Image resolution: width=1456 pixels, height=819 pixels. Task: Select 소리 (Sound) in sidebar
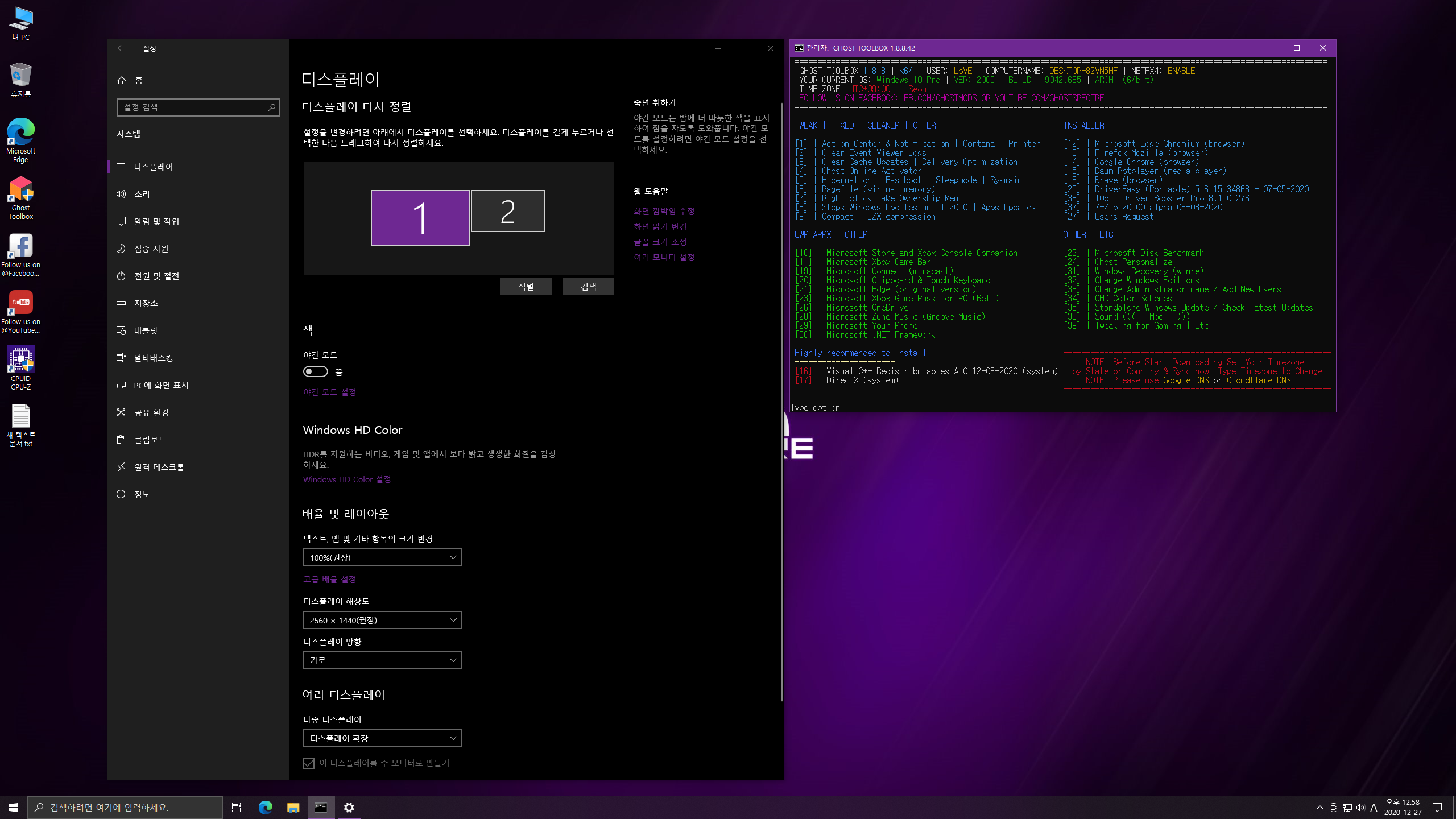(142, 194)
